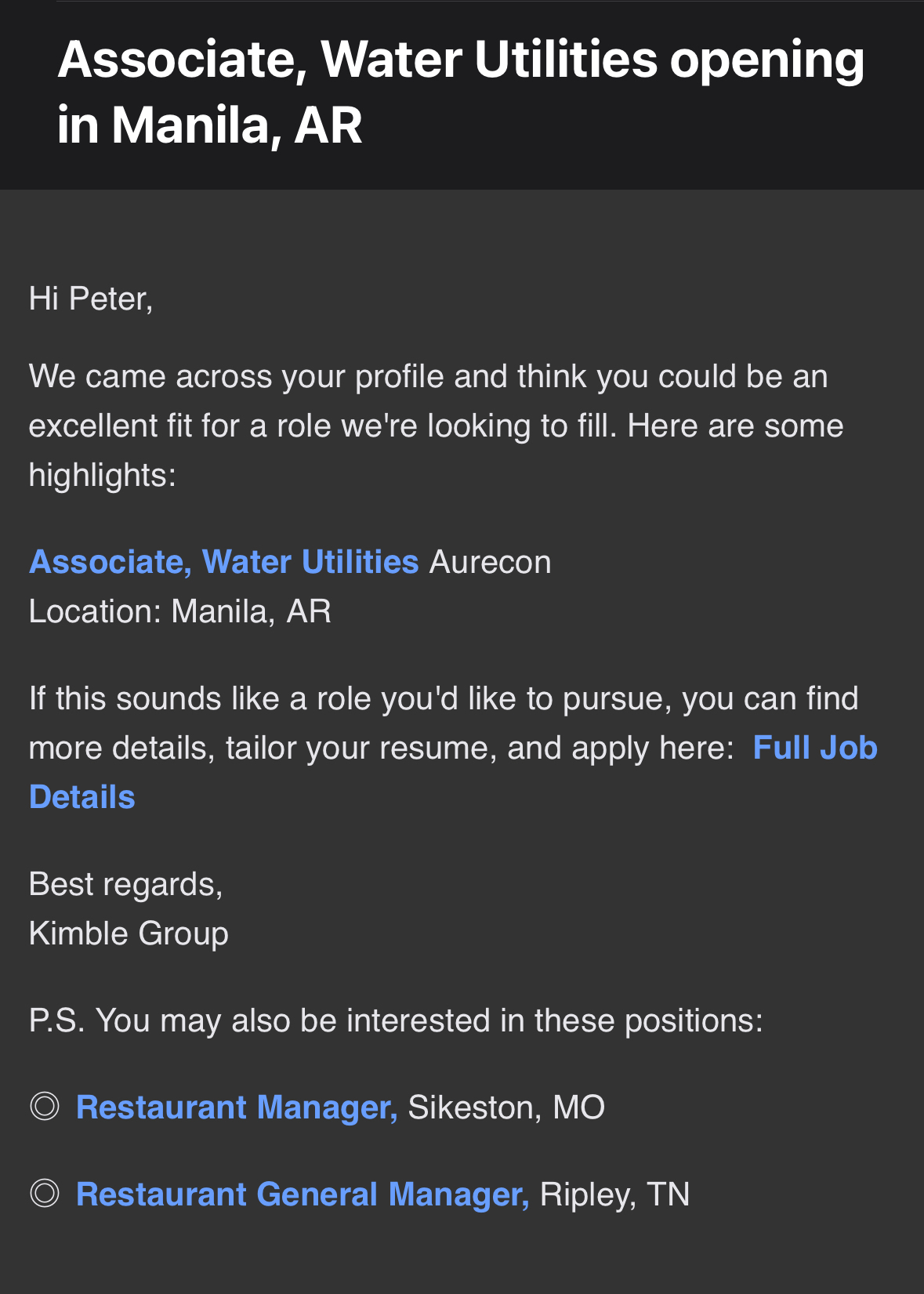Click the 'Ripley, TN' location text
The image size is (924, 1294).
[x=614, y=1194]
